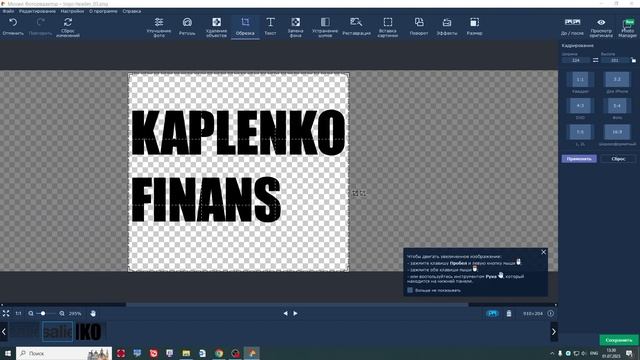Open the Object Removal (Удаление объектов) tool
The image size is (640, 360).
click(x=216, y=27)
